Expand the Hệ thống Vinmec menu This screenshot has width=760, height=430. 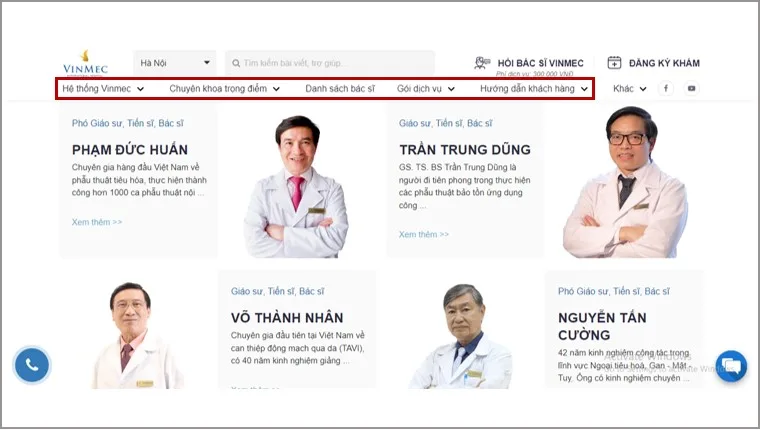(x=103, y=89)
